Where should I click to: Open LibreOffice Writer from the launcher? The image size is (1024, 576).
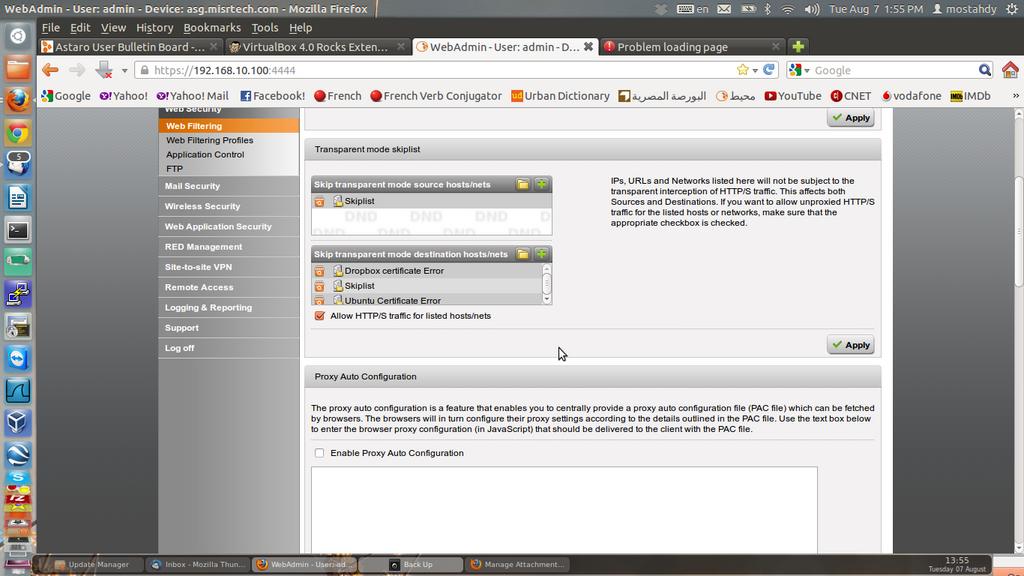(18, 197)
